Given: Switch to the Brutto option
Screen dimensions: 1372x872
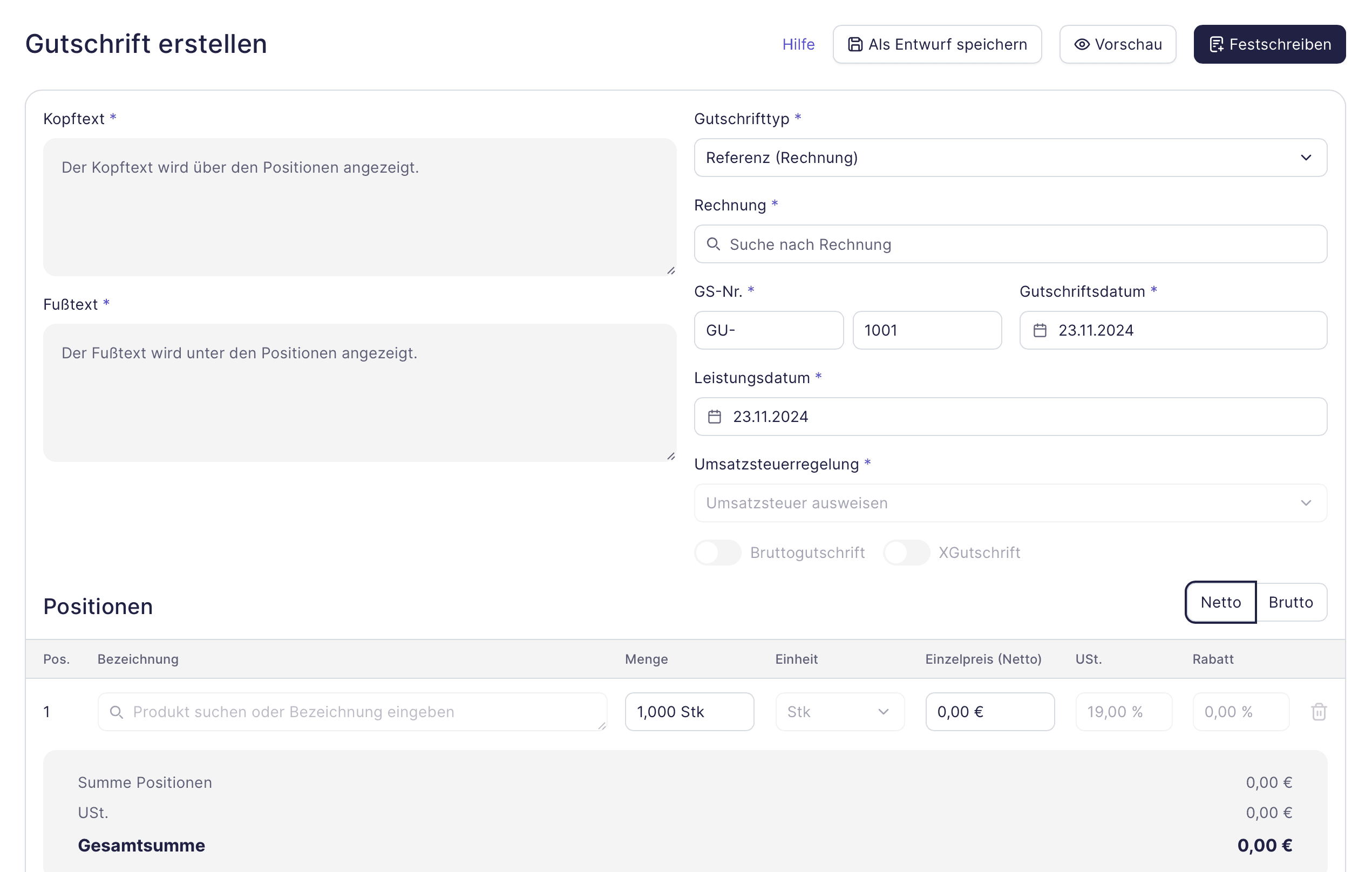Looking at the screenshot, I should coord(1291,602).
